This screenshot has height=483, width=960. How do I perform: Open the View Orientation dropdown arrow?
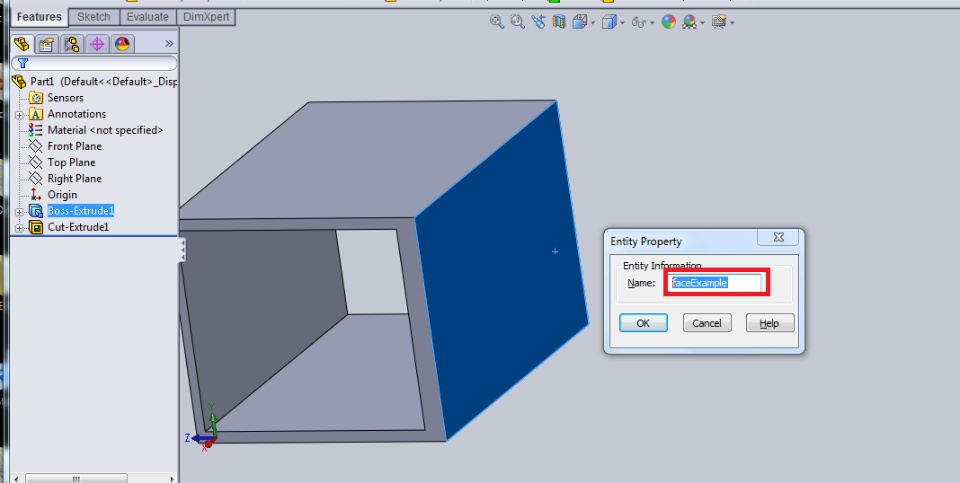[x=593, y=23]
